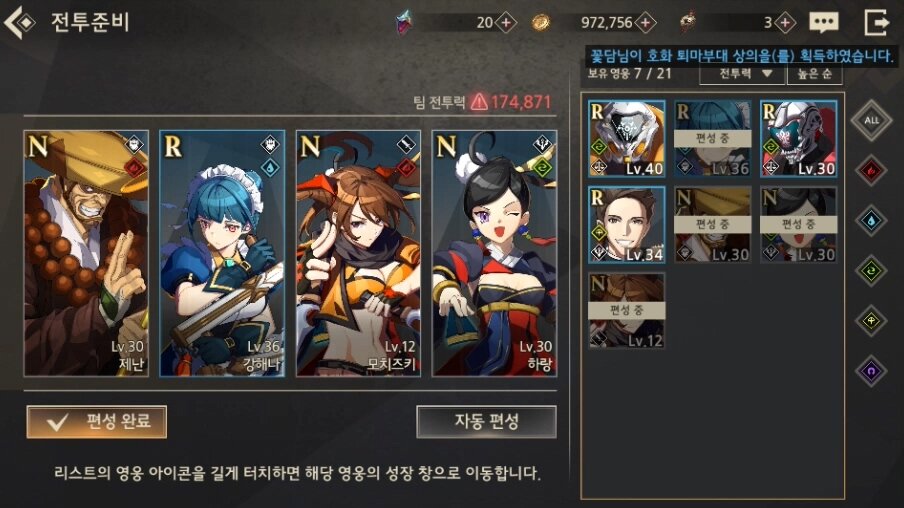Select the green wind element filter
The width and height of the screenshot is (904, 508).
click(x=871, y=271)
